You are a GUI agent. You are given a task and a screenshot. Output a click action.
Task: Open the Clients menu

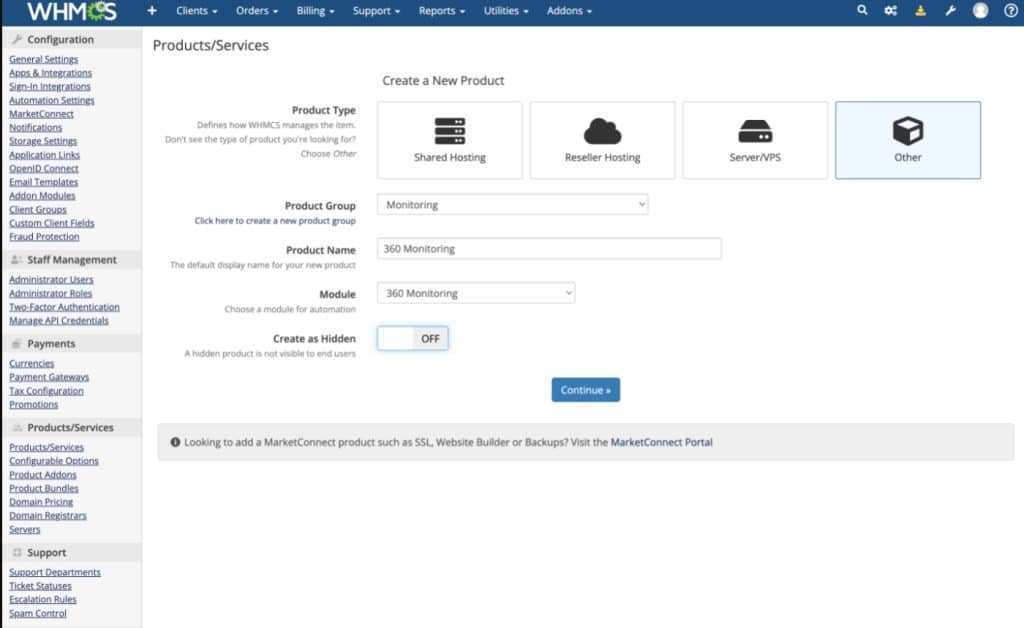(197, 10)
